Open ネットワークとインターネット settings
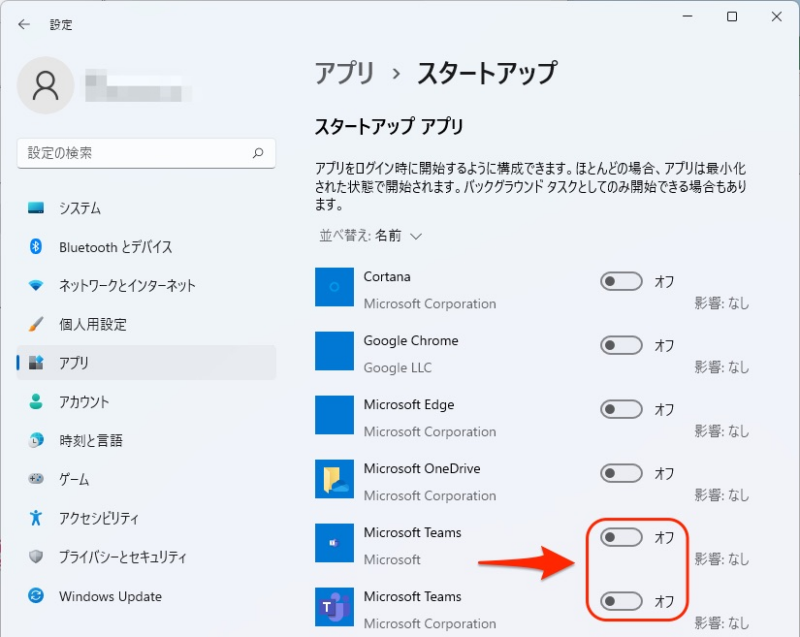 click(x=146, y=285)
